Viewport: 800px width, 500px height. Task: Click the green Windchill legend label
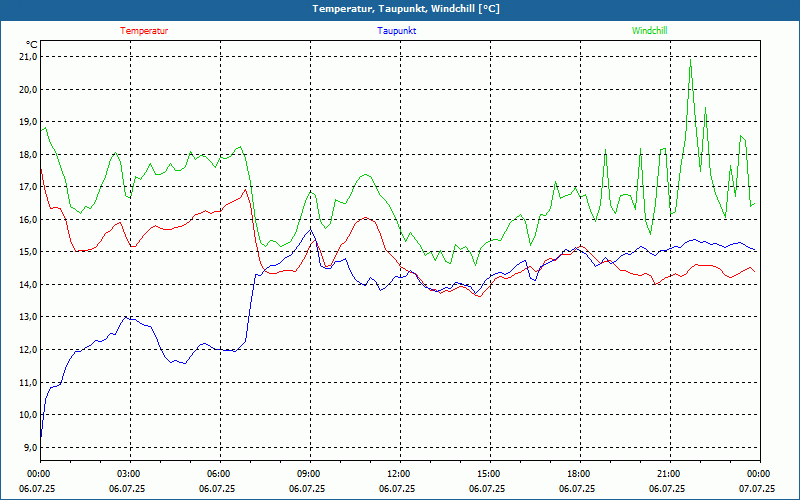(649, 31)
